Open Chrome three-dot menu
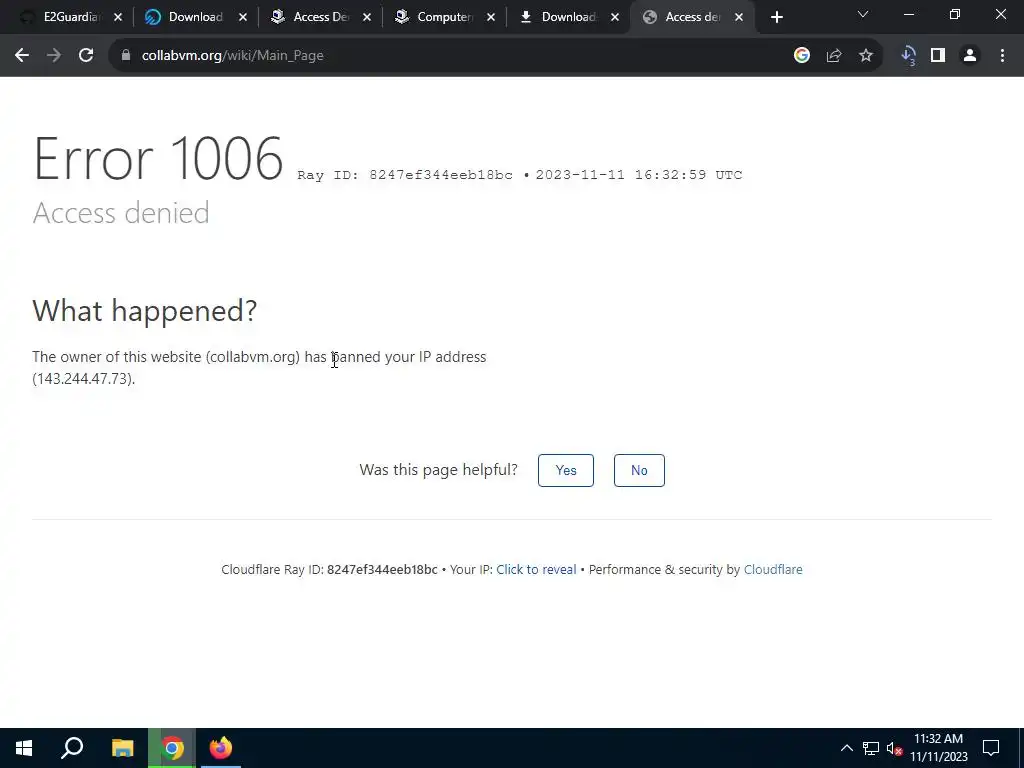 click(x=1002, y=56)
